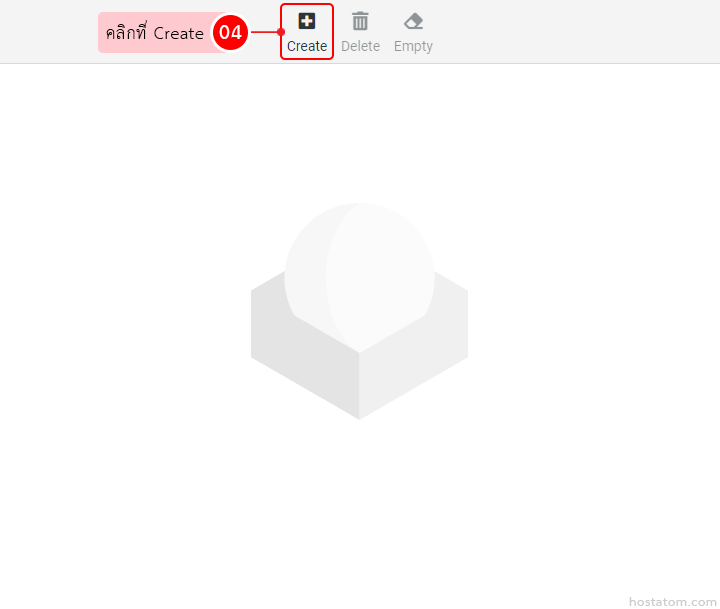
Task: Click the Create plus icon
Action: (x=307, y=21)
